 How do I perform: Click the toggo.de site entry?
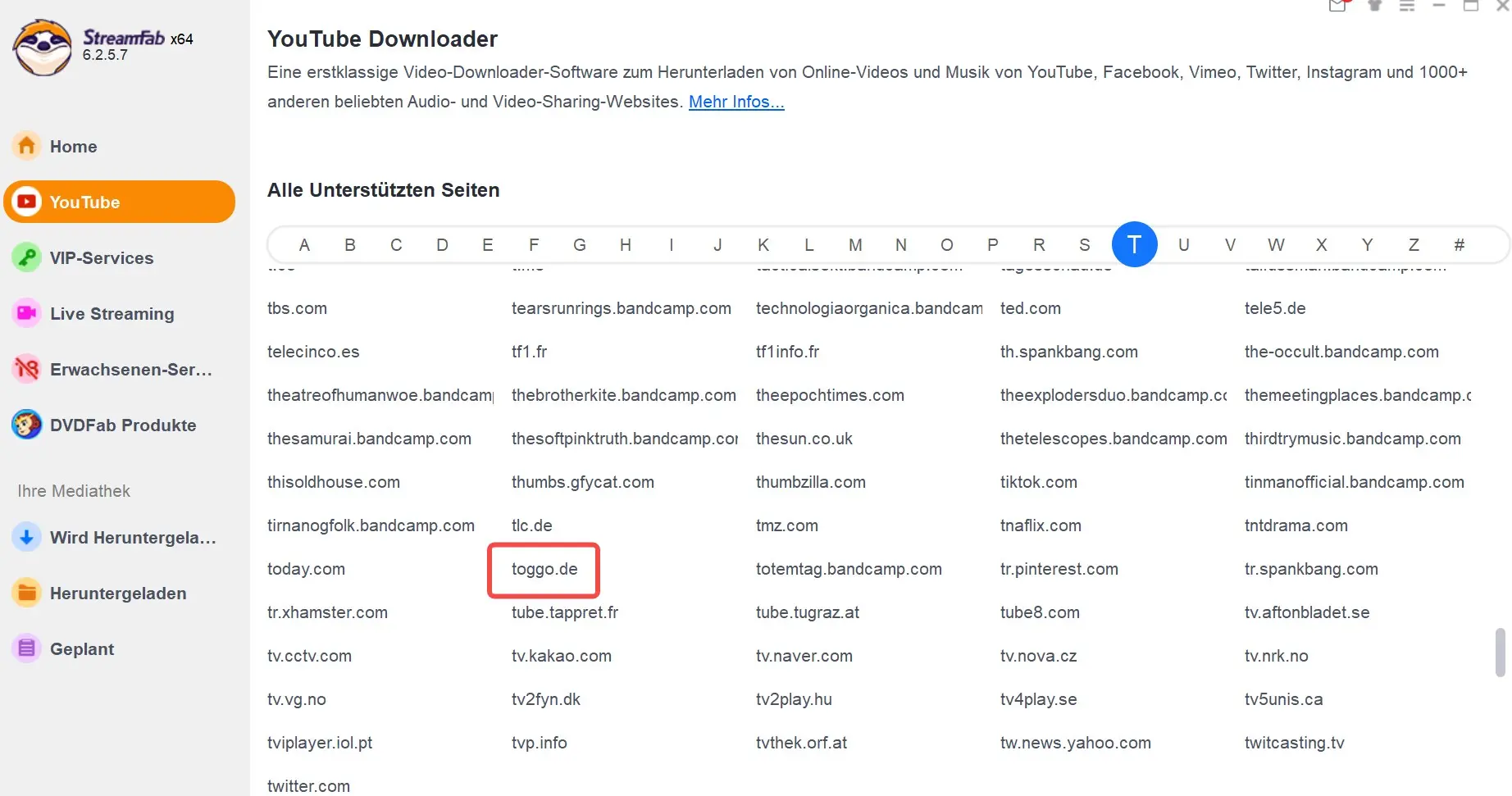[544, 569]
